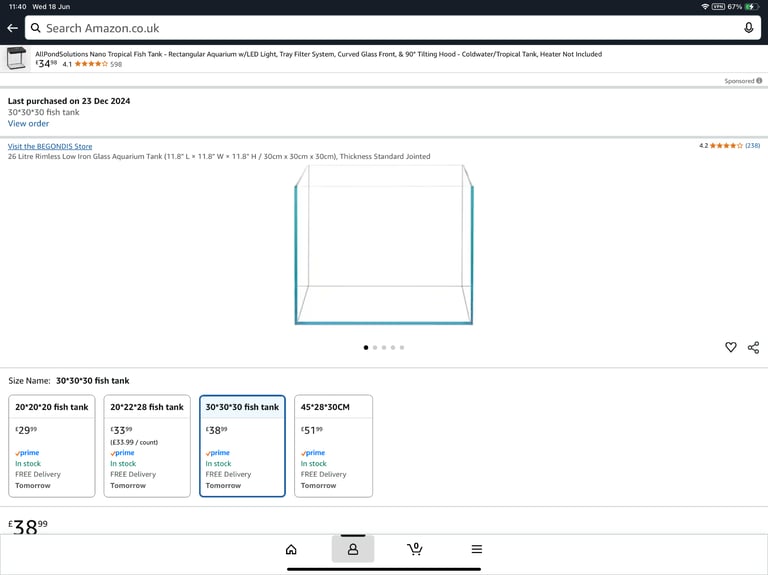Choose the 20*20*20 fish tank size
The height and width of the screenshot is (575, 768).
(52, 446)
